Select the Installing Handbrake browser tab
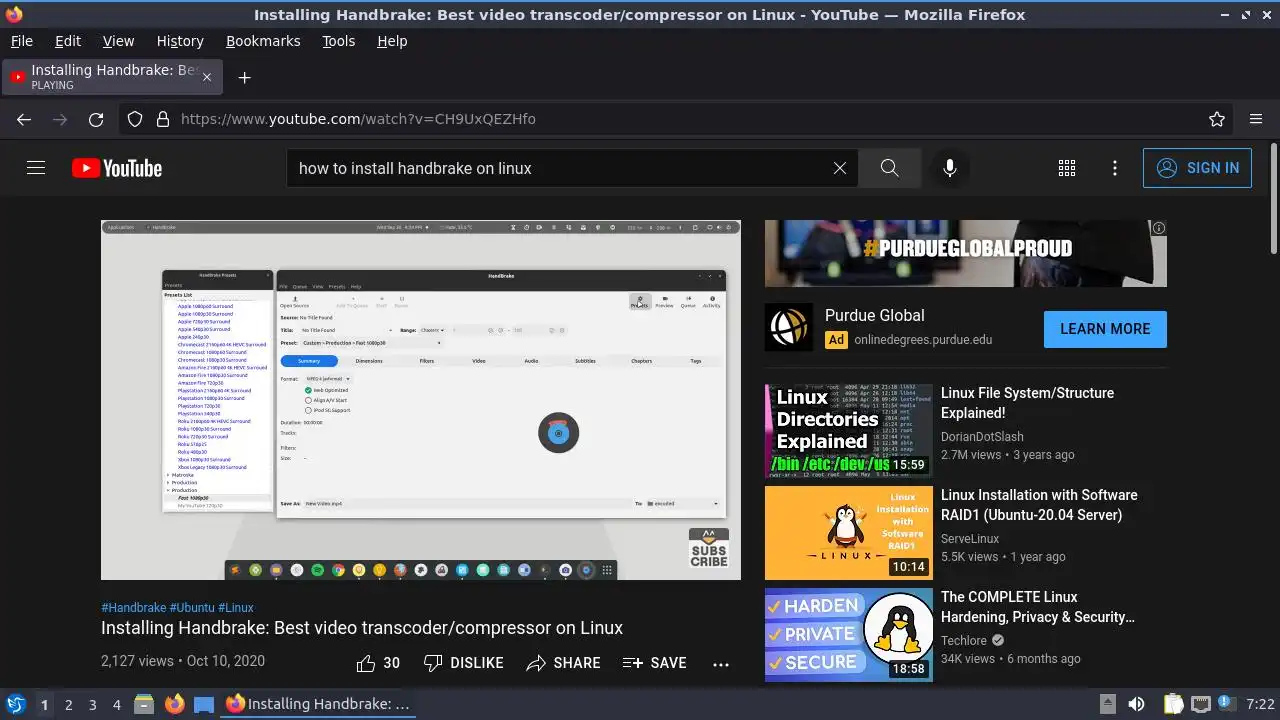 (x=111, y=76)
